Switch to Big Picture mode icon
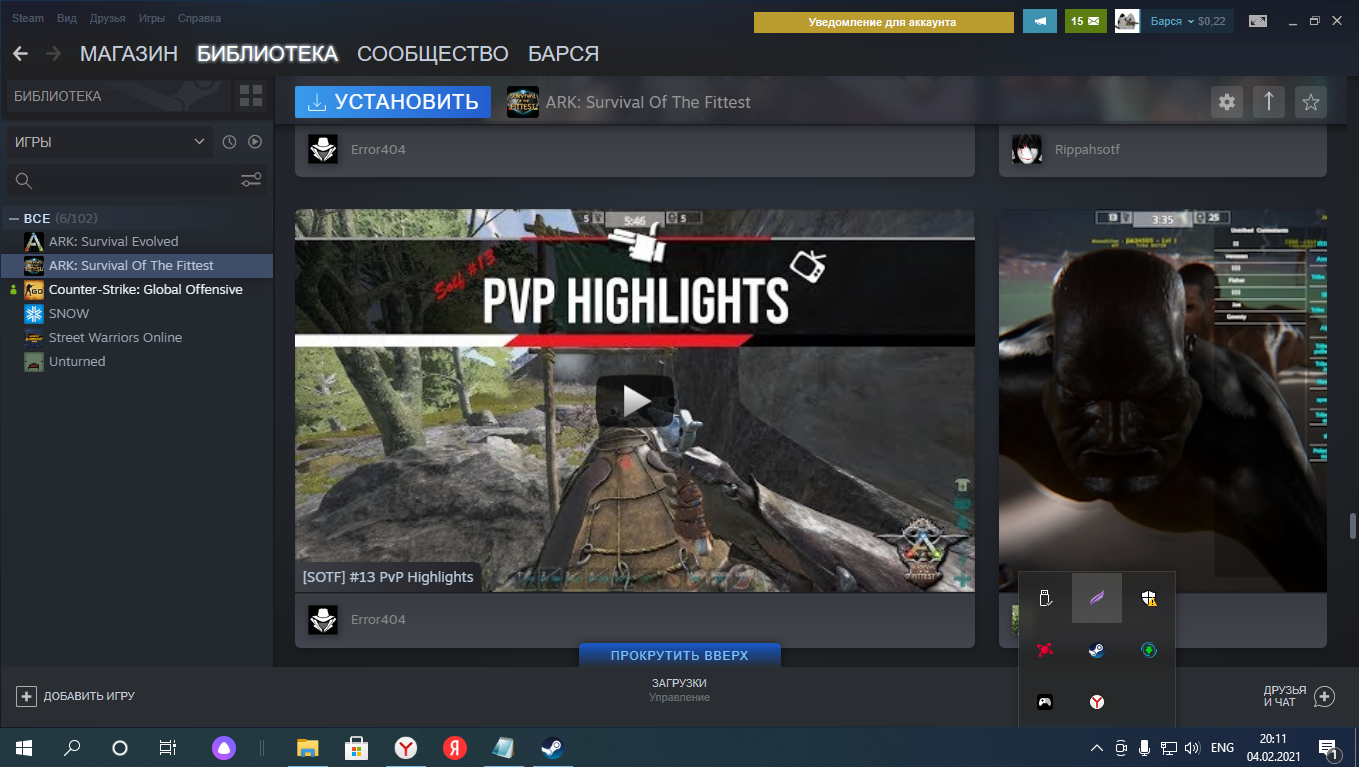This screenshot has width=1359, height=767. coord(1258,21)
